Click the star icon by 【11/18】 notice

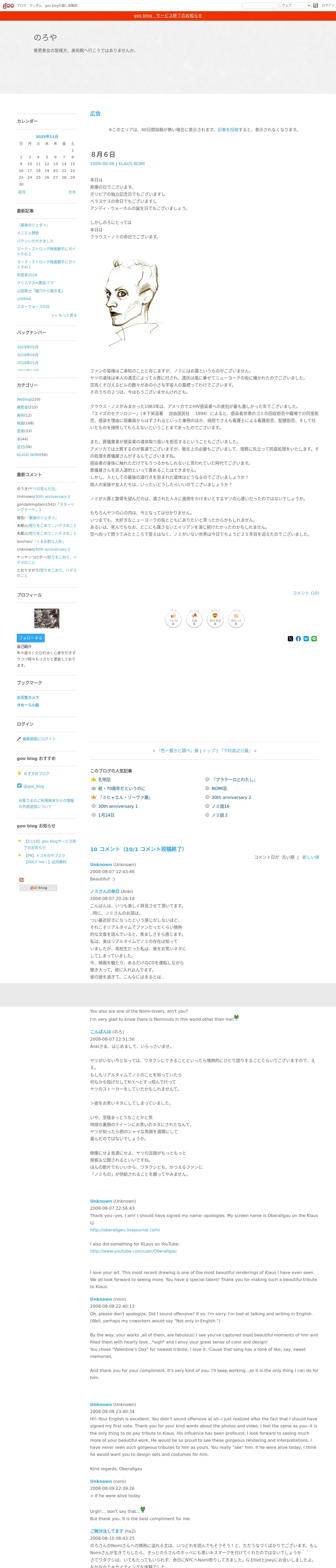pyautogui.click(x=20, y=841)
